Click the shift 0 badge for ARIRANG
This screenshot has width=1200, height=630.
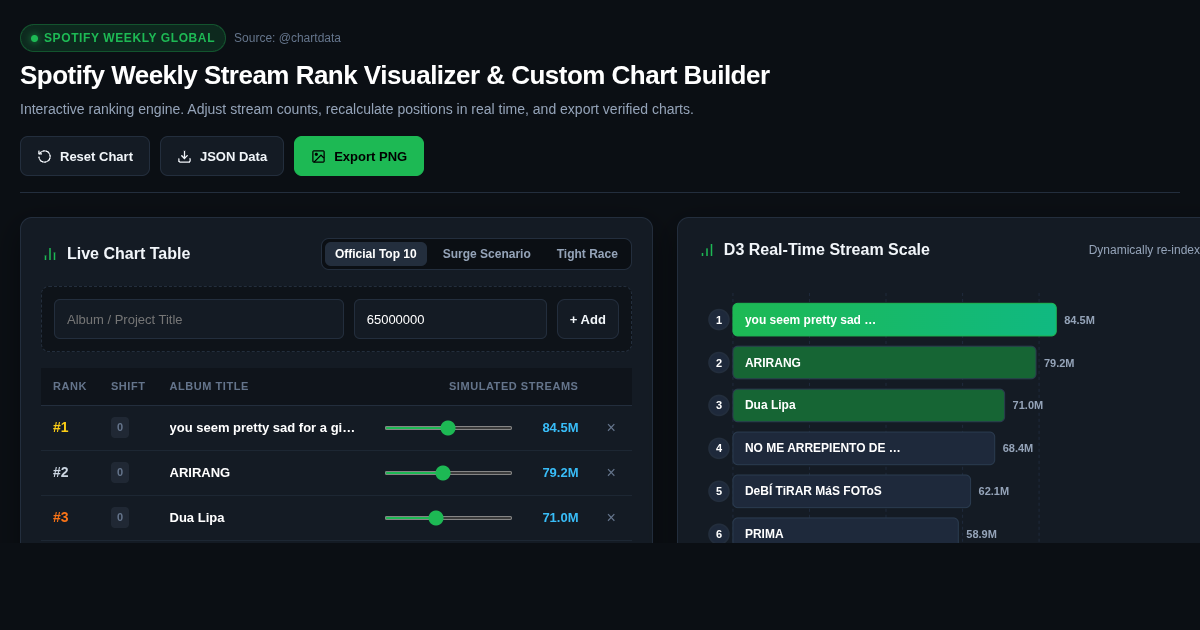120,473
